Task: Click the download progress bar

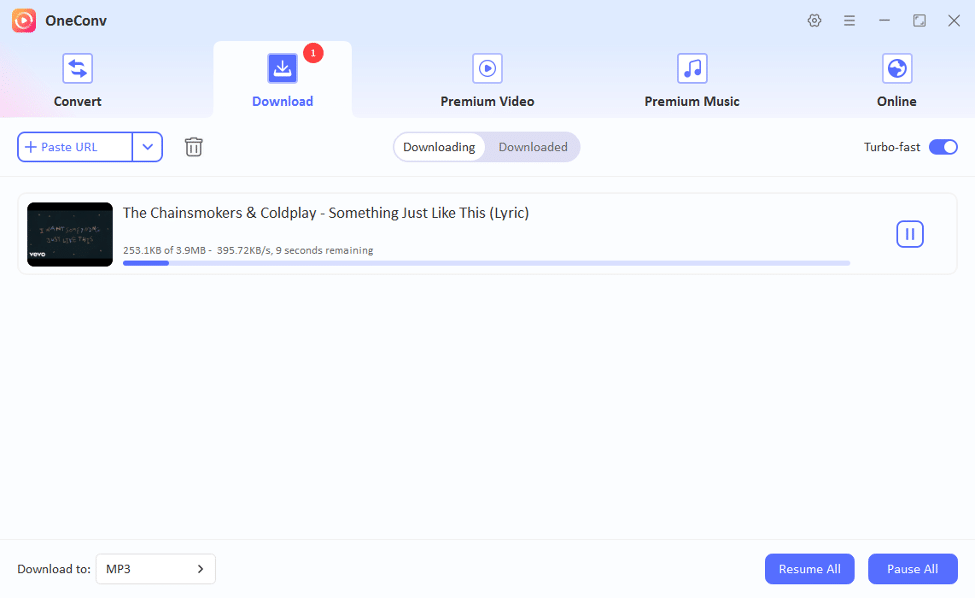Action: (485, 263)
